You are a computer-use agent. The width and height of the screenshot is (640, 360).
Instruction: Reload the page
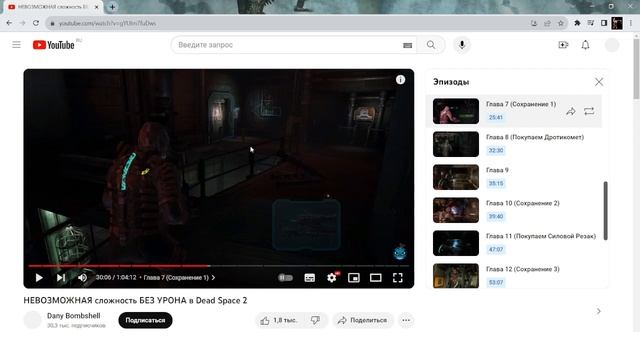[x=36, y=23]
